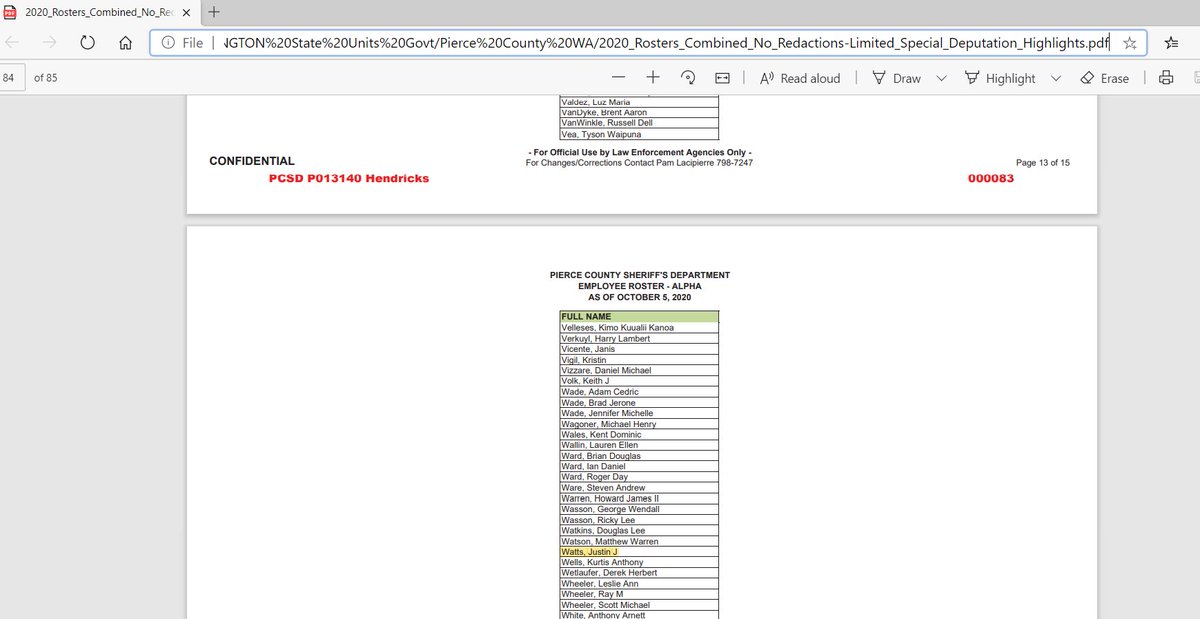The width and height of the screenshot is (1200, 619).
Task: Click the file URL address bar
Action: [x=649, y=43]
